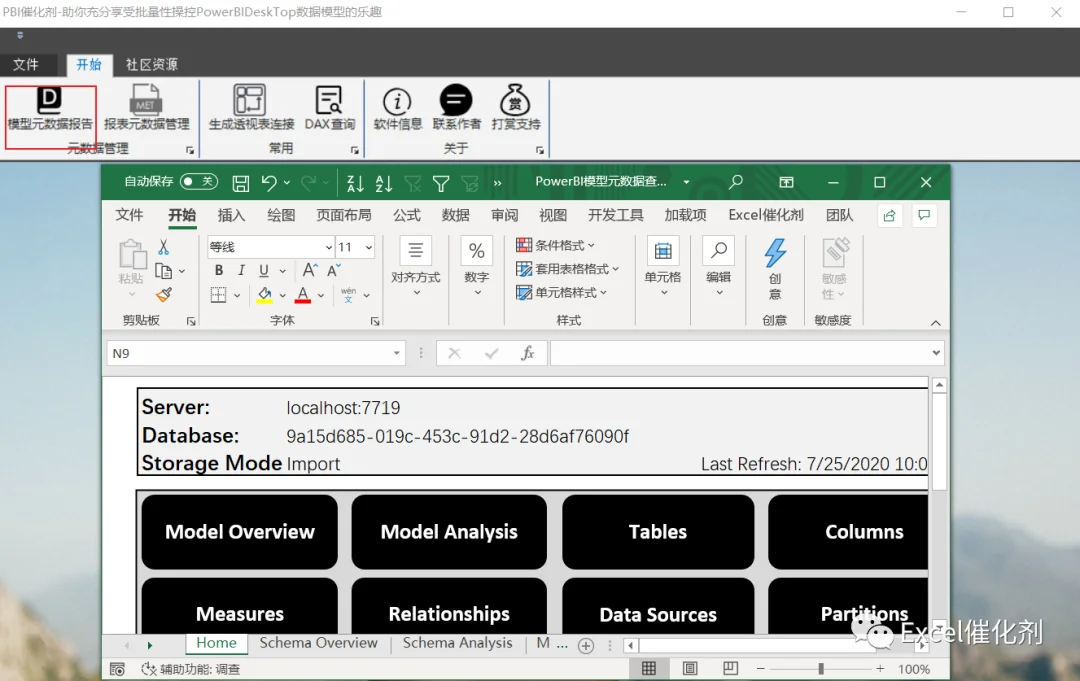1080x681 pixels.
Task: Open 报表元数据管理 in PBI ribbon
Action: pyautogui.click(x=146, y=109)
